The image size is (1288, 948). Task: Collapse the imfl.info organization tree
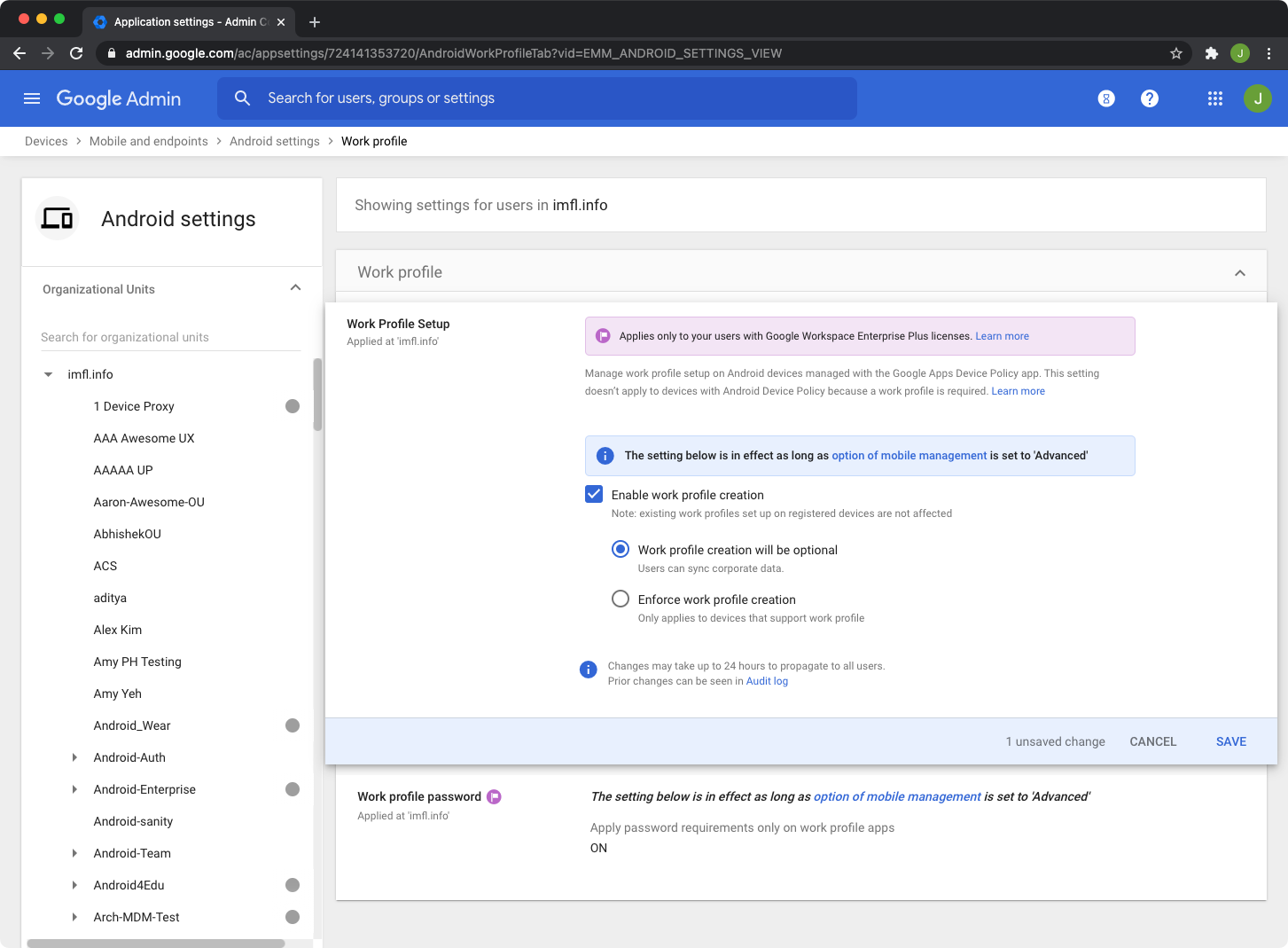[x=49, y=375]
